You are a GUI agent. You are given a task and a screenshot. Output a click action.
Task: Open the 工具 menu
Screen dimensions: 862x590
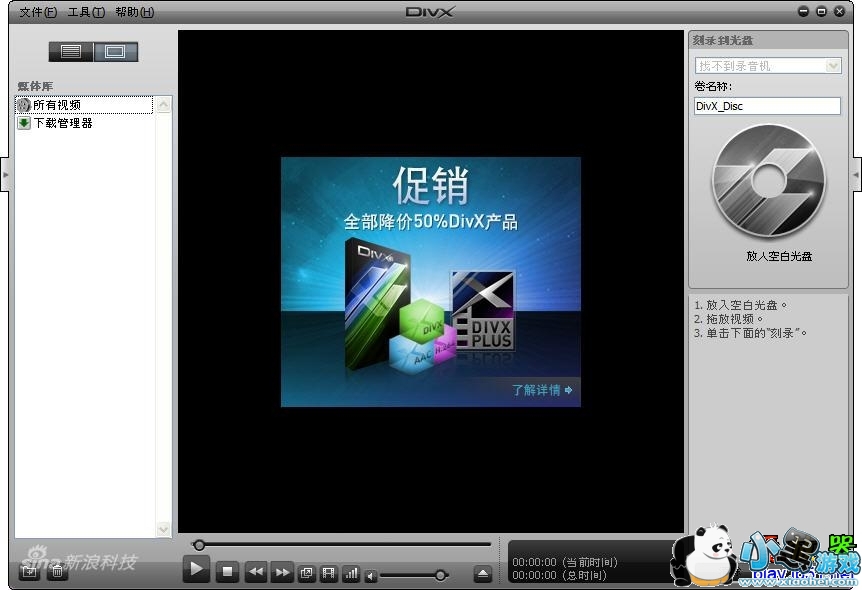[85, 12]
